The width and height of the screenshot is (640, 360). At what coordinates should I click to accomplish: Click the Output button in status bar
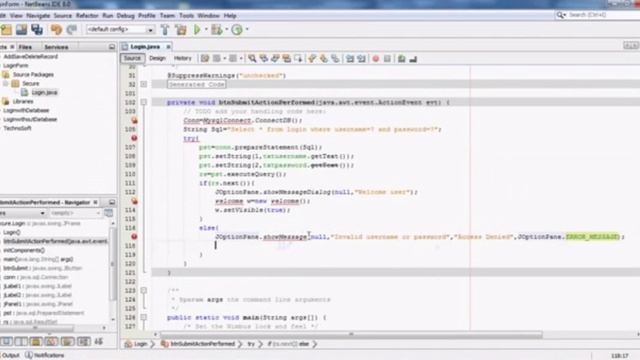click(10, 355)
